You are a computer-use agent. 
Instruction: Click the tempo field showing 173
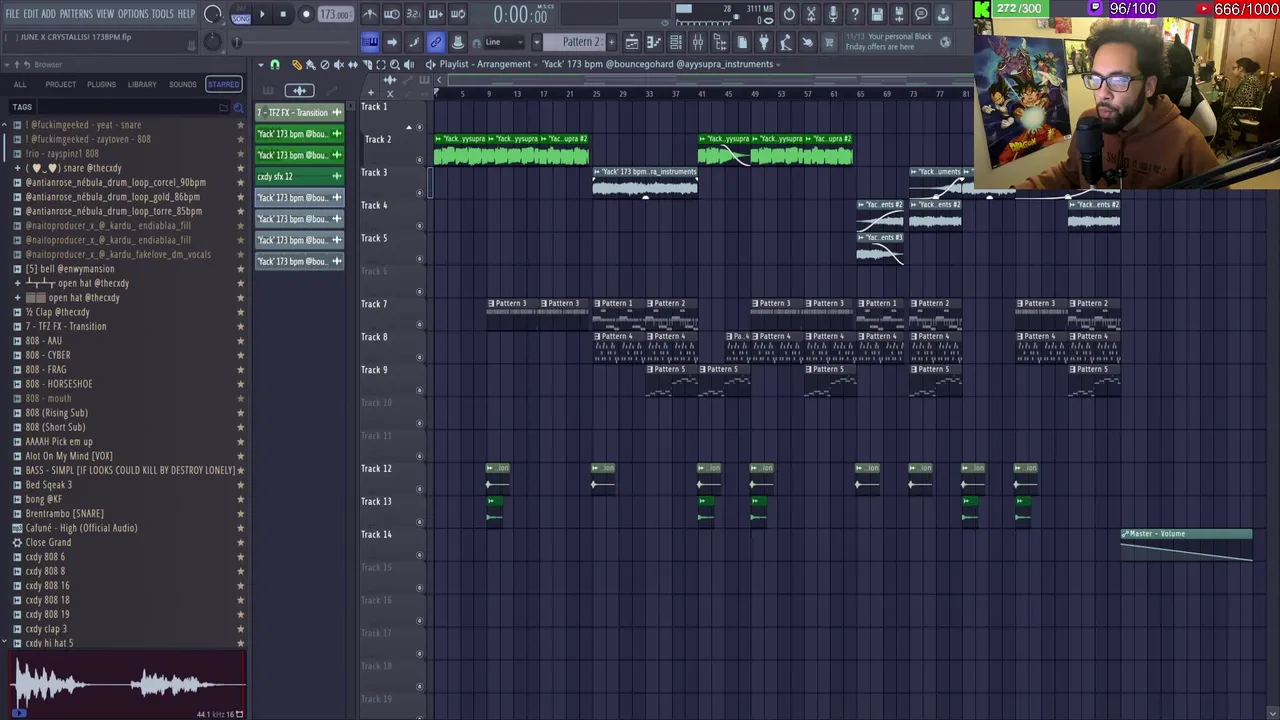tap(335, 15)
